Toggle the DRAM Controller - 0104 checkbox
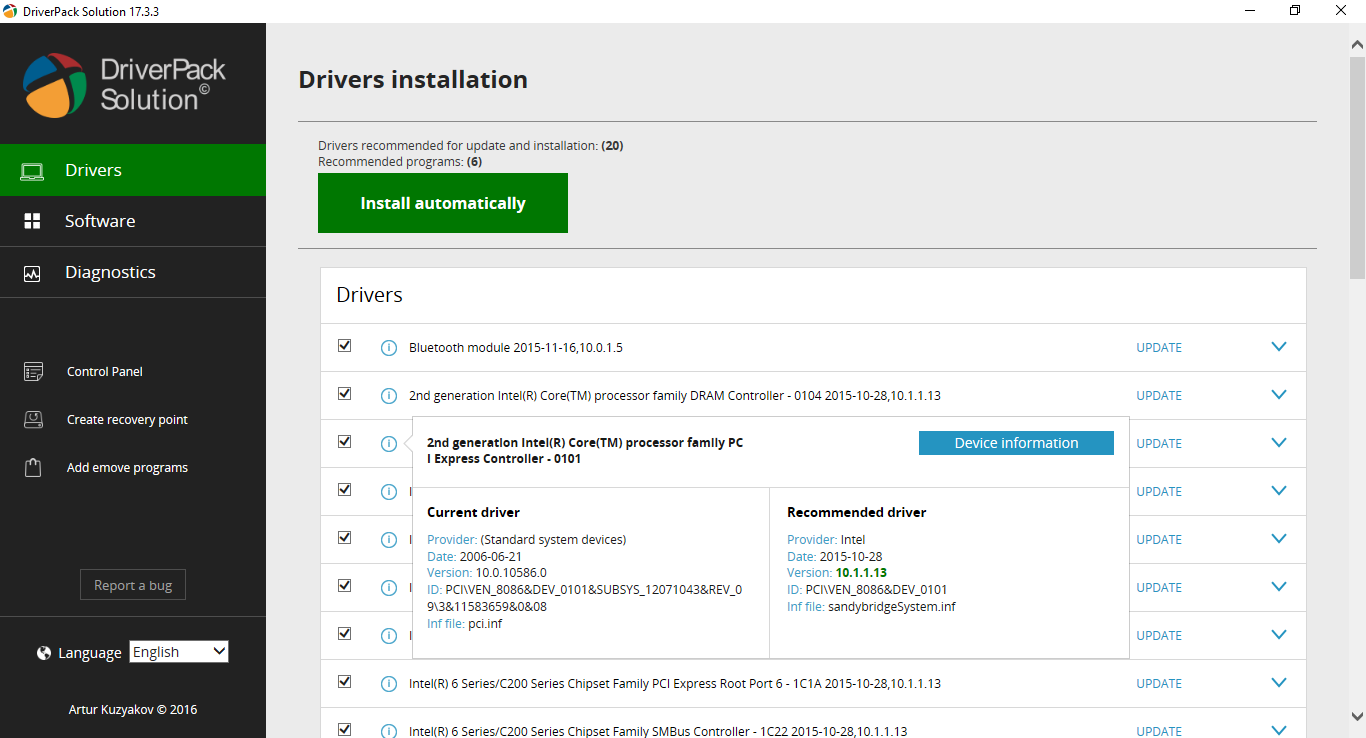This screenshot has width=1366, height=738. coord(345,394)
